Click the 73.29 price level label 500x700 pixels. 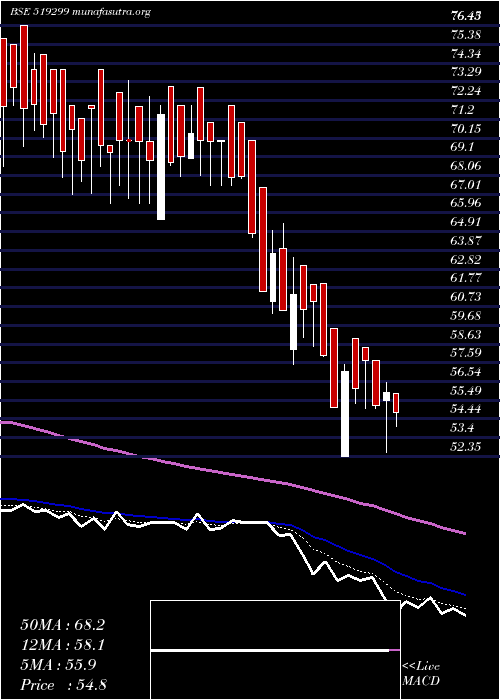[467, 73]
